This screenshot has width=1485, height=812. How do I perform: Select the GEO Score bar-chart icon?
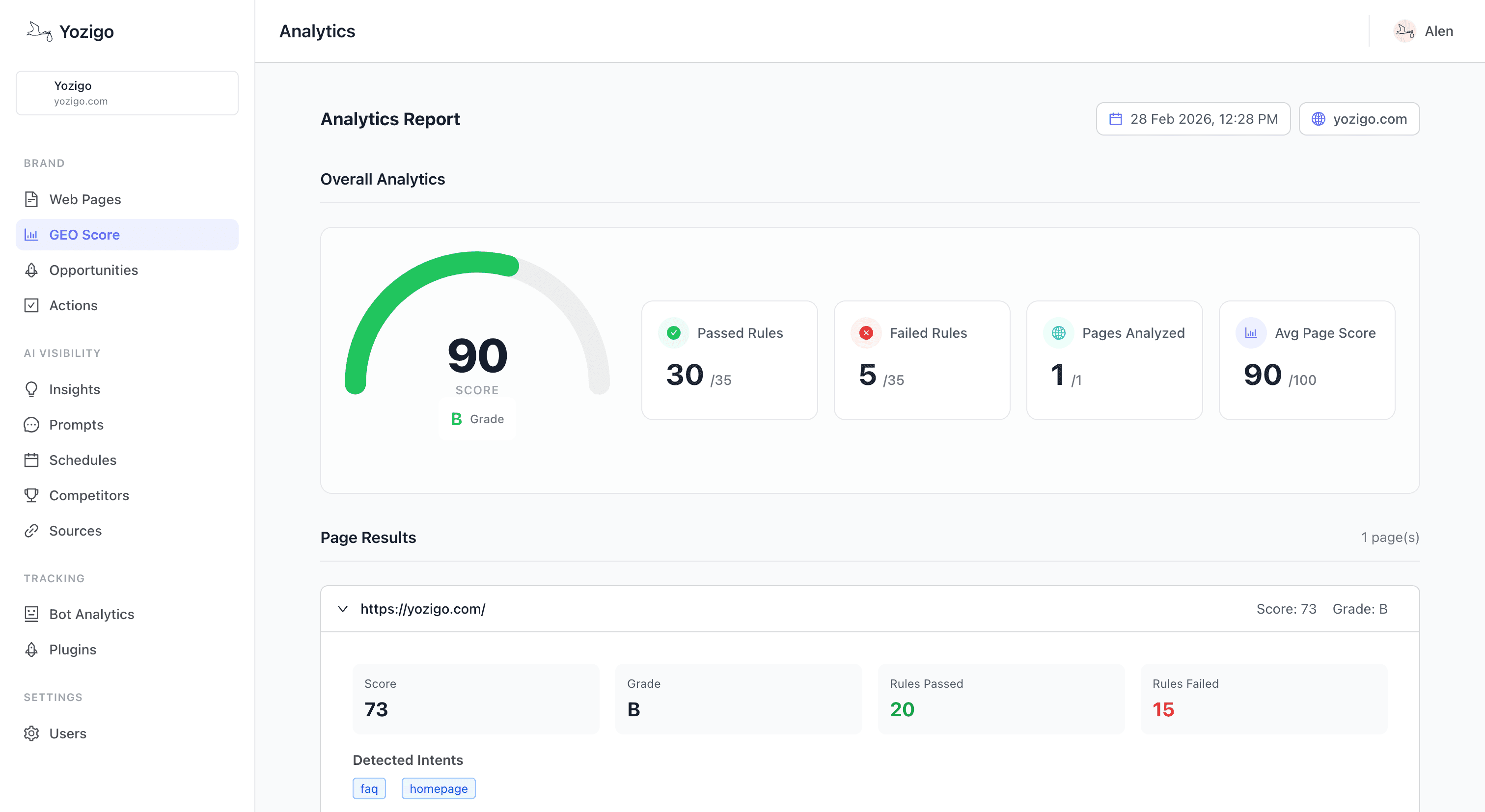pos(32,235)
